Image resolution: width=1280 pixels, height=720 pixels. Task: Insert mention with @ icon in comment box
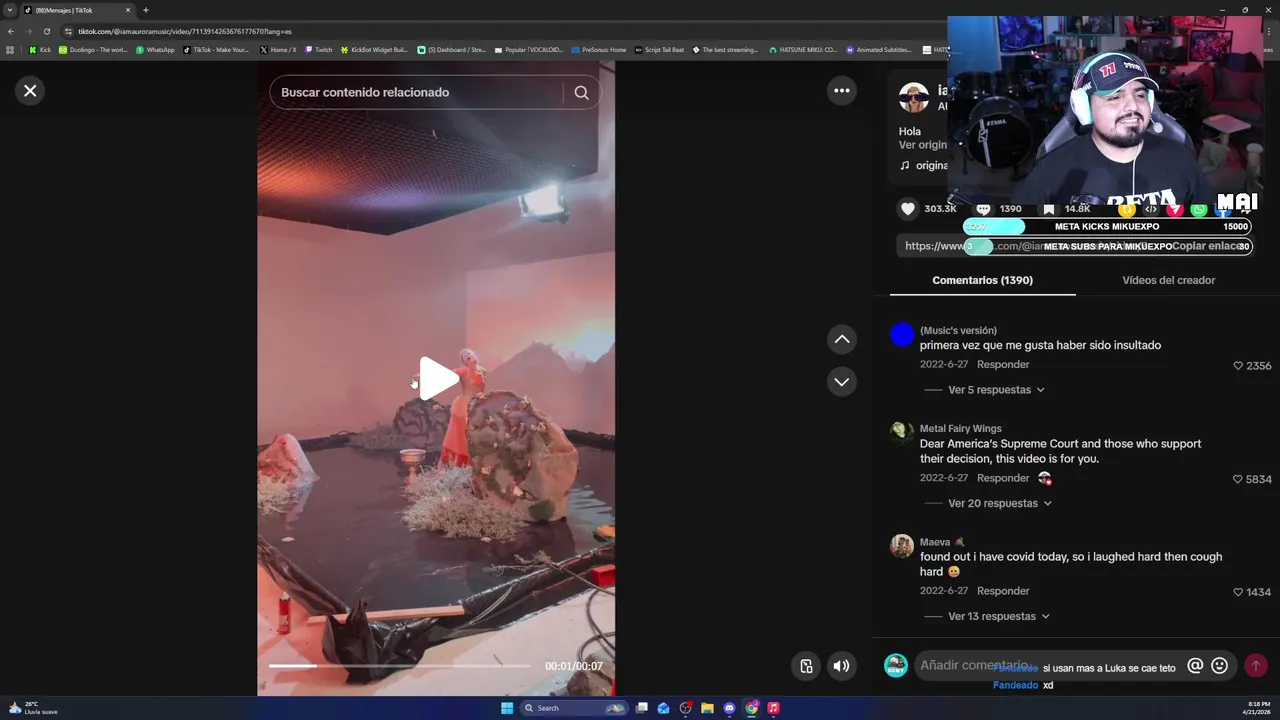pyautogui.click(x=1194, y=665)
